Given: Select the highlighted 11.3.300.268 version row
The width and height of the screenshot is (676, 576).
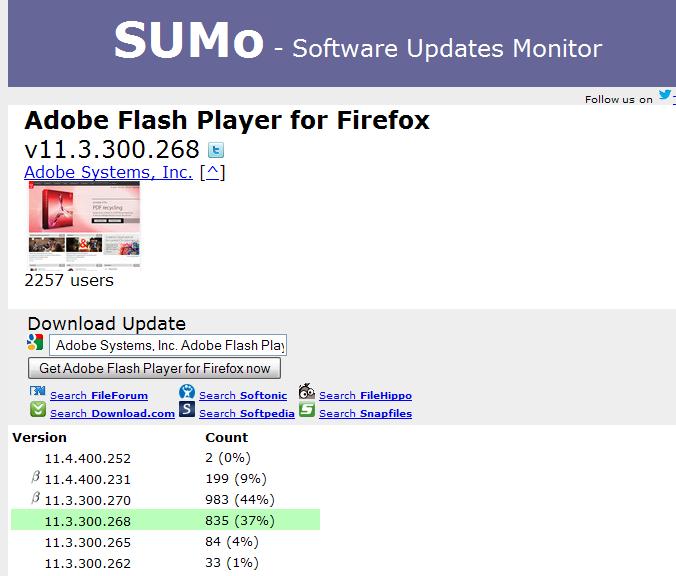Looking at the screenshot, I should pyautogui.click(x=165, y=521).
